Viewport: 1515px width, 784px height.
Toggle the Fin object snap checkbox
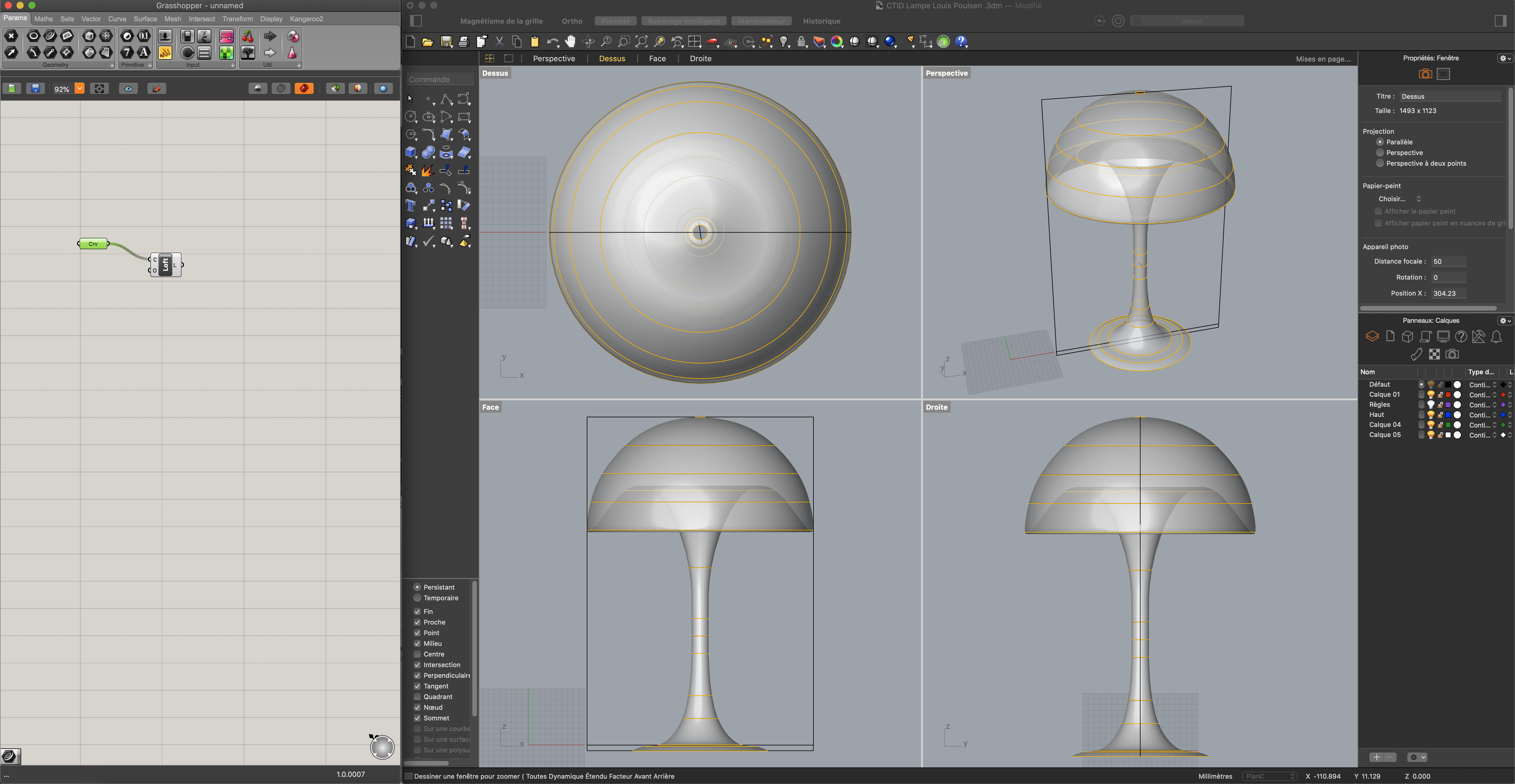(417, 611)
